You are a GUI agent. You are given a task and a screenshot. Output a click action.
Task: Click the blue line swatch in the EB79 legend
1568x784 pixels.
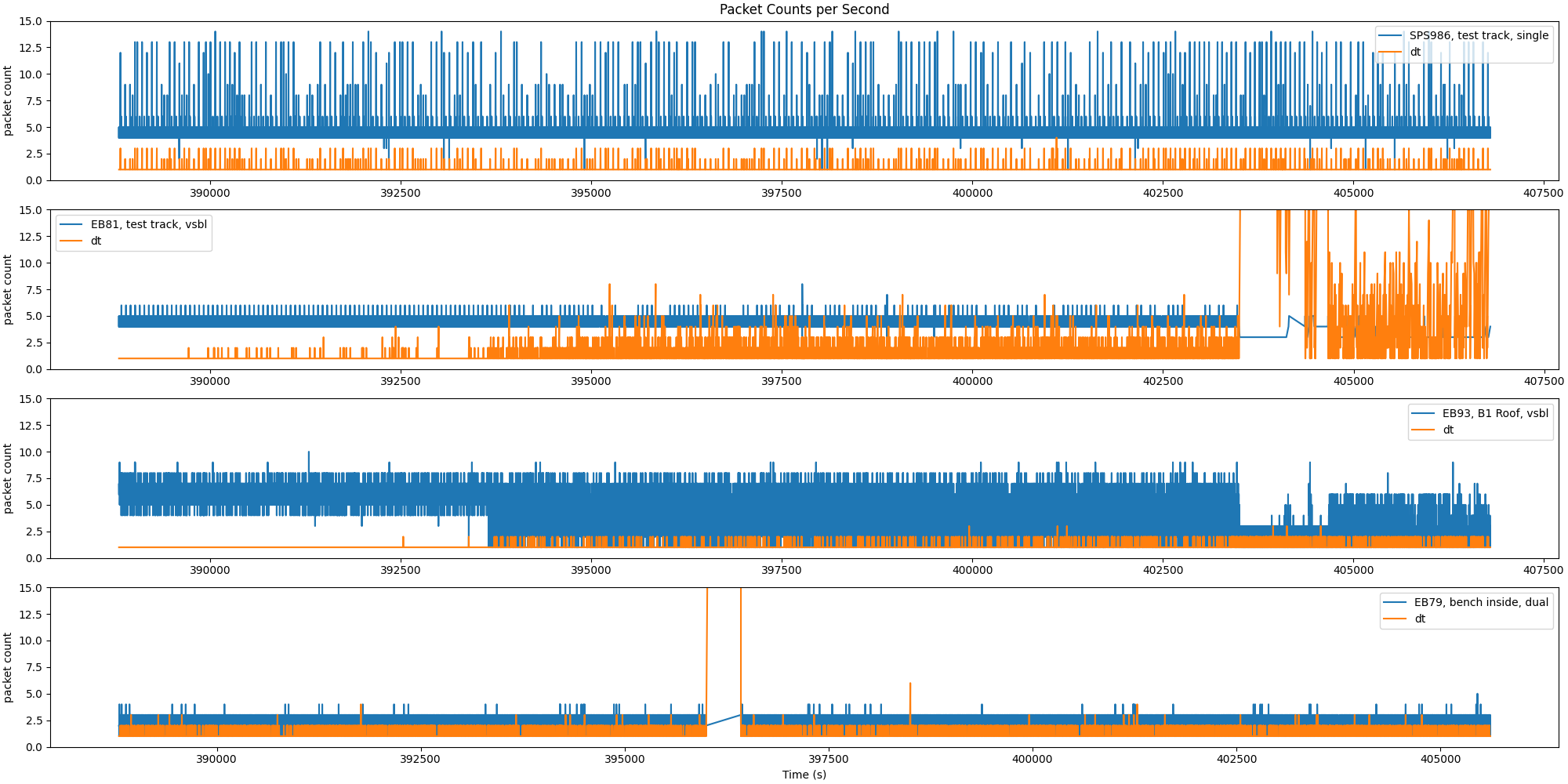pos(1396,603)
